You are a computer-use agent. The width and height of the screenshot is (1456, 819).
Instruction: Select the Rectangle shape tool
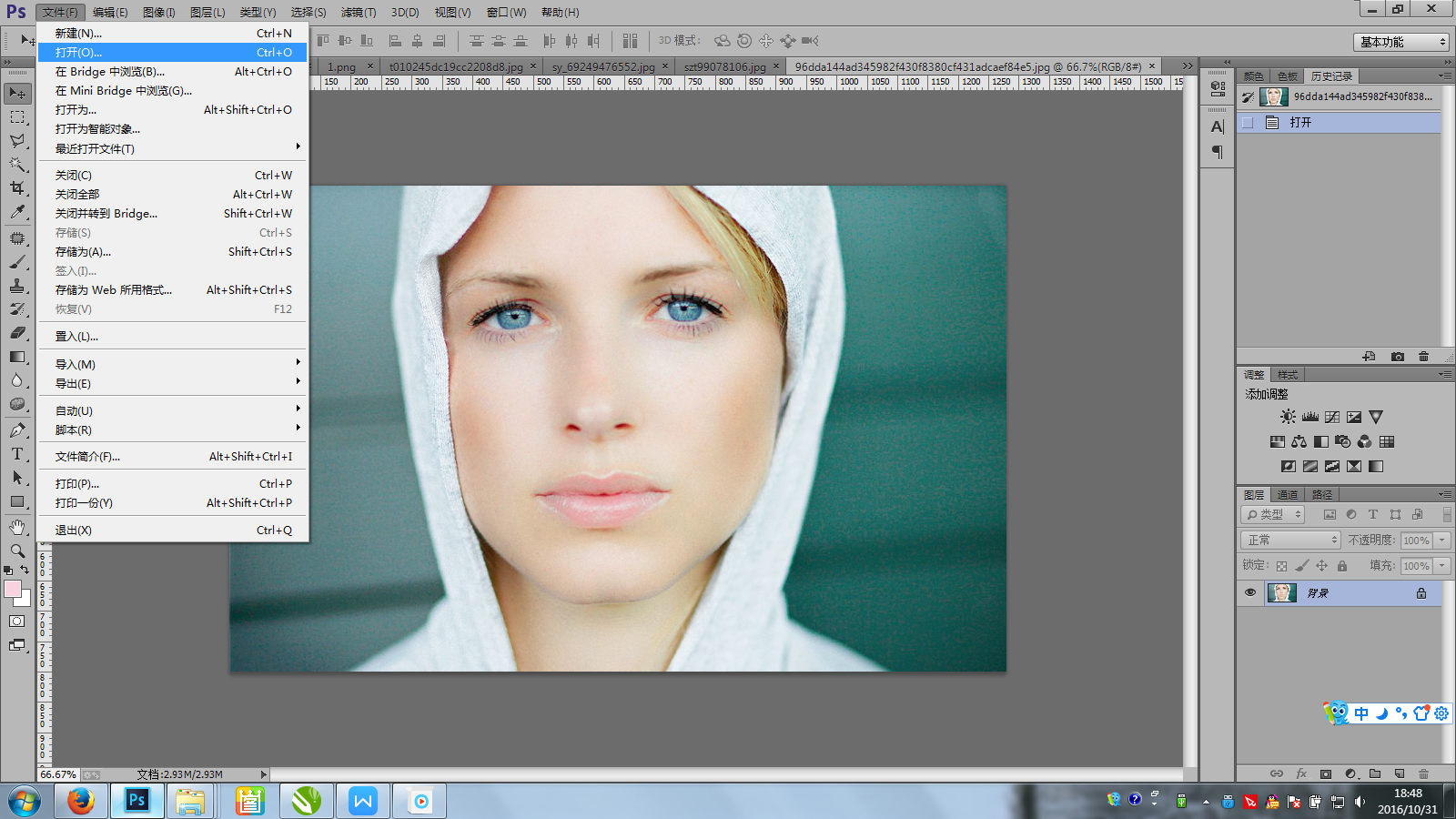coord(17,501)
